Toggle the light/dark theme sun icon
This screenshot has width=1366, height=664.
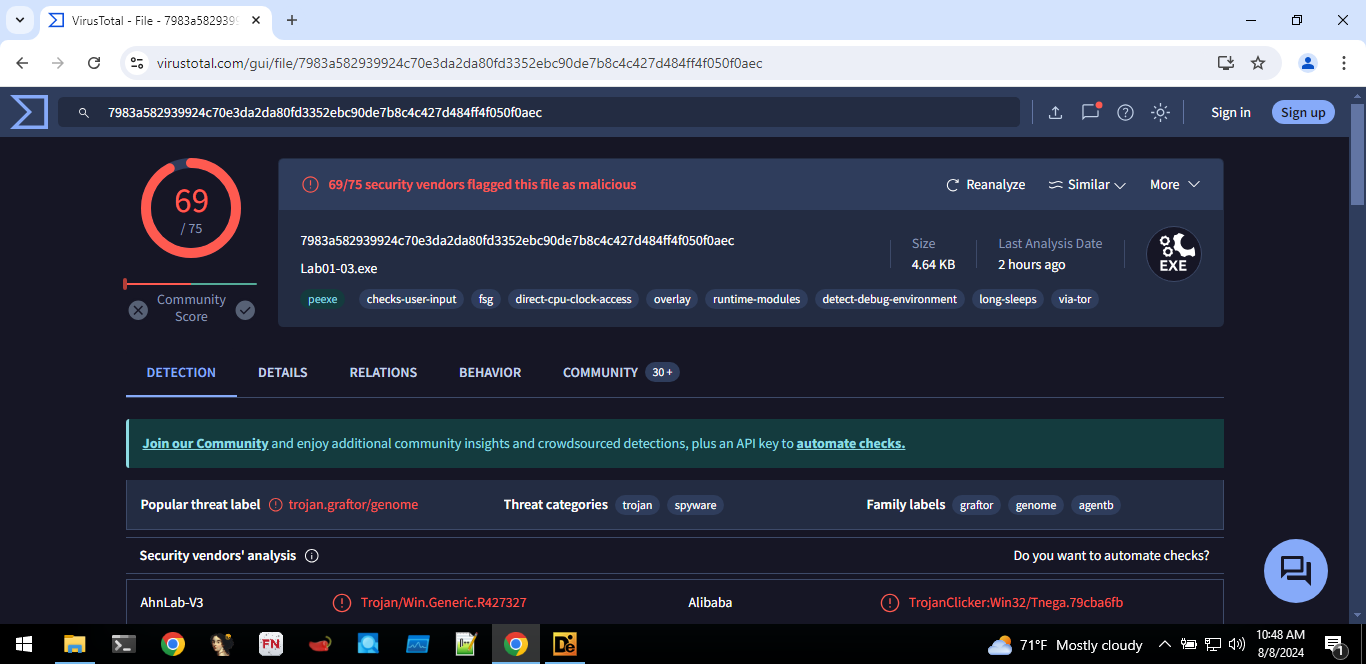click(x=1160, y=113)
